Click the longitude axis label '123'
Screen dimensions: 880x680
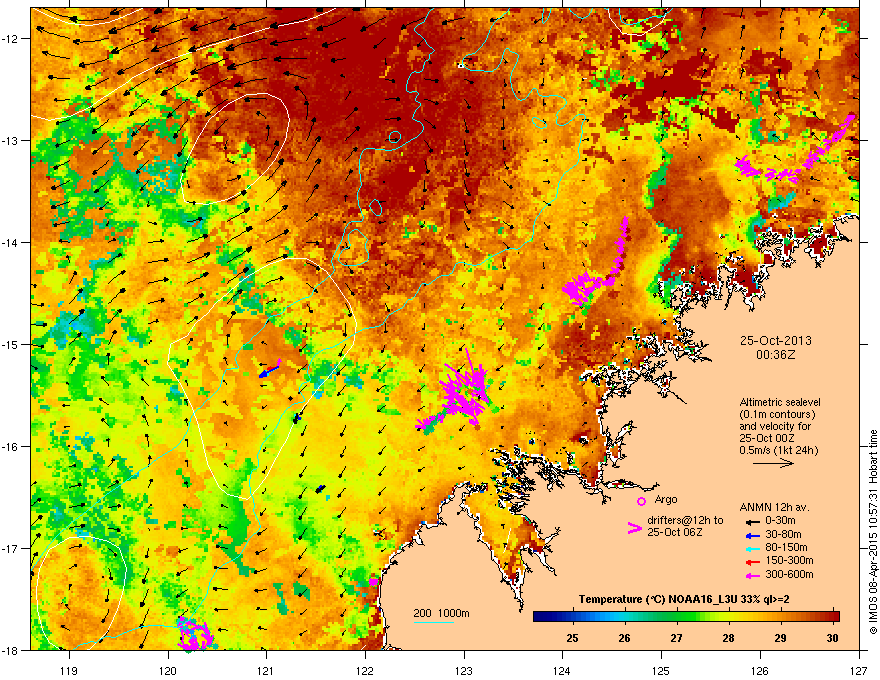pos(464,670)
